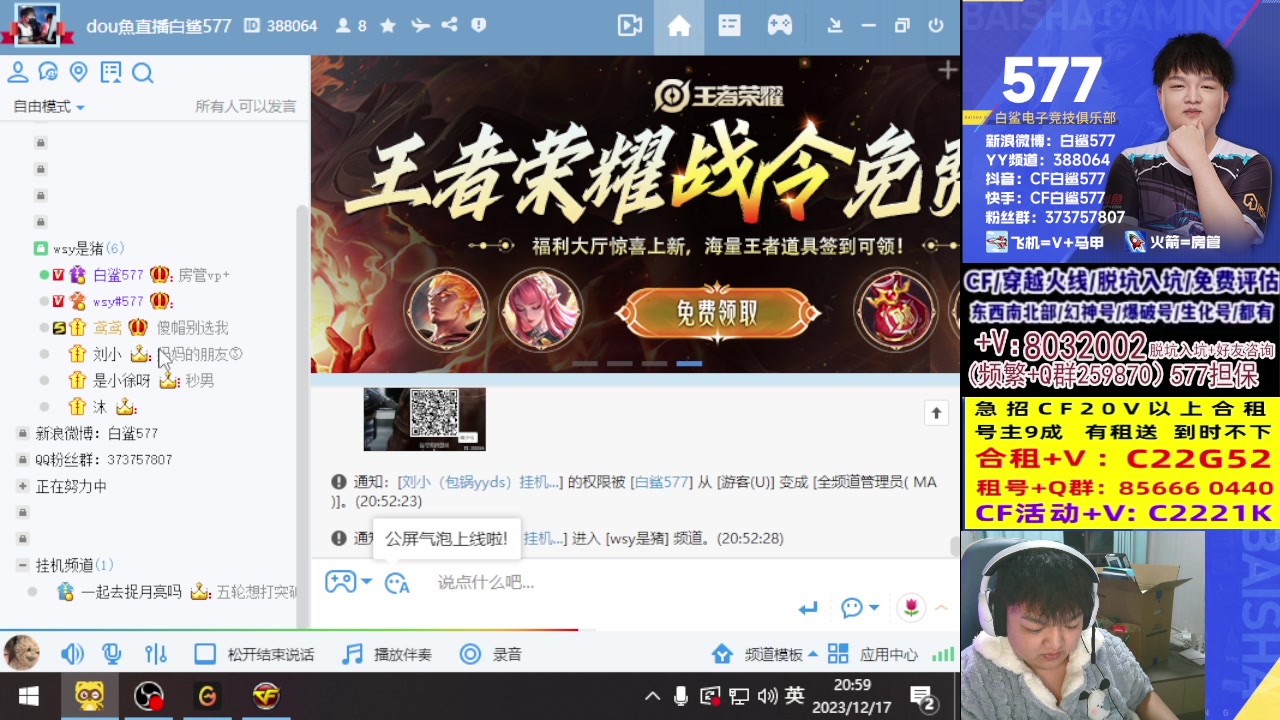The height and width of the screenshot is (720, 1280).
Task: Open the channel notes icon in sidebar
Action: [x=111, y=72]
